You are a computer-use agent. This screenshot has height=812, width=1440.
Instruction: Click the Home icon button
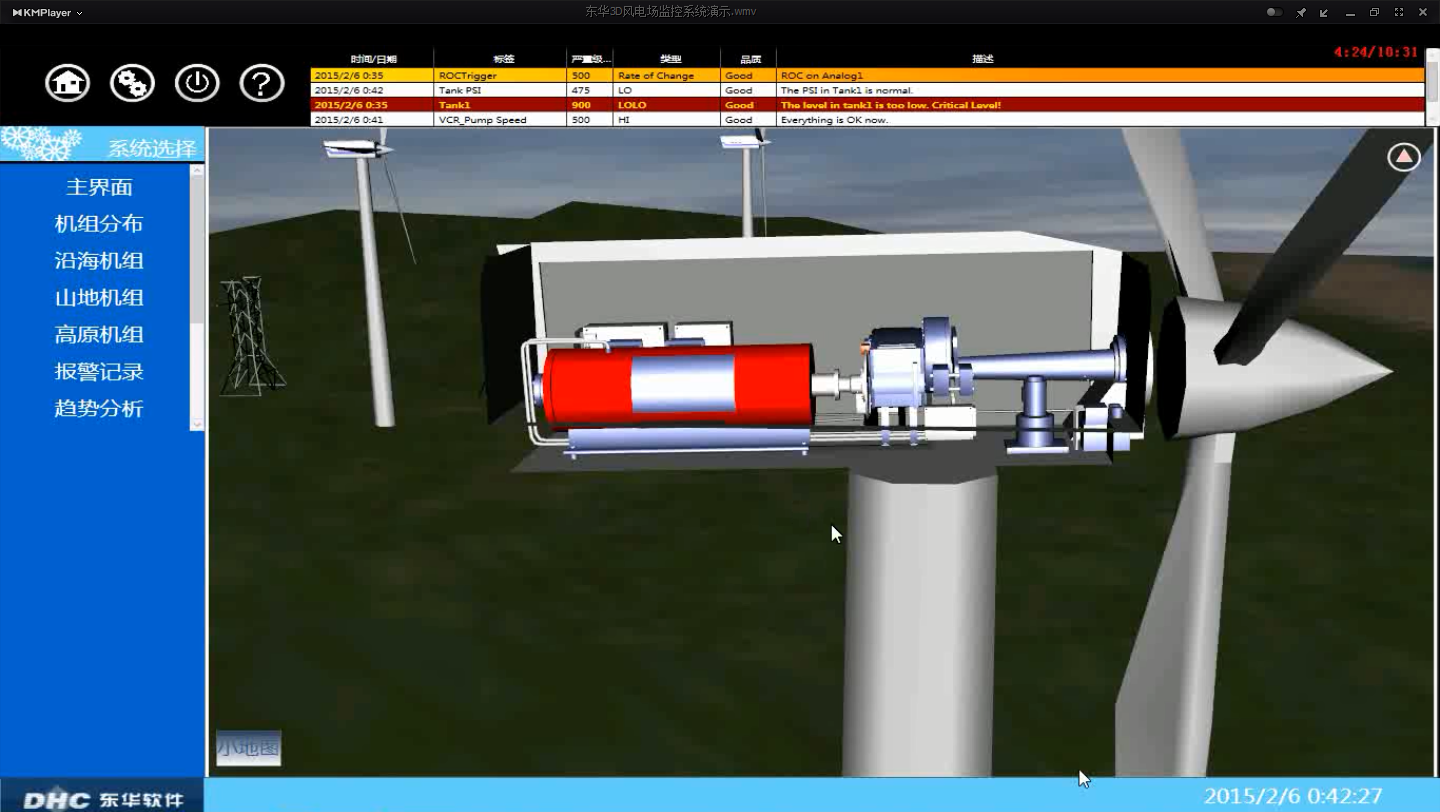coord(67,83)
